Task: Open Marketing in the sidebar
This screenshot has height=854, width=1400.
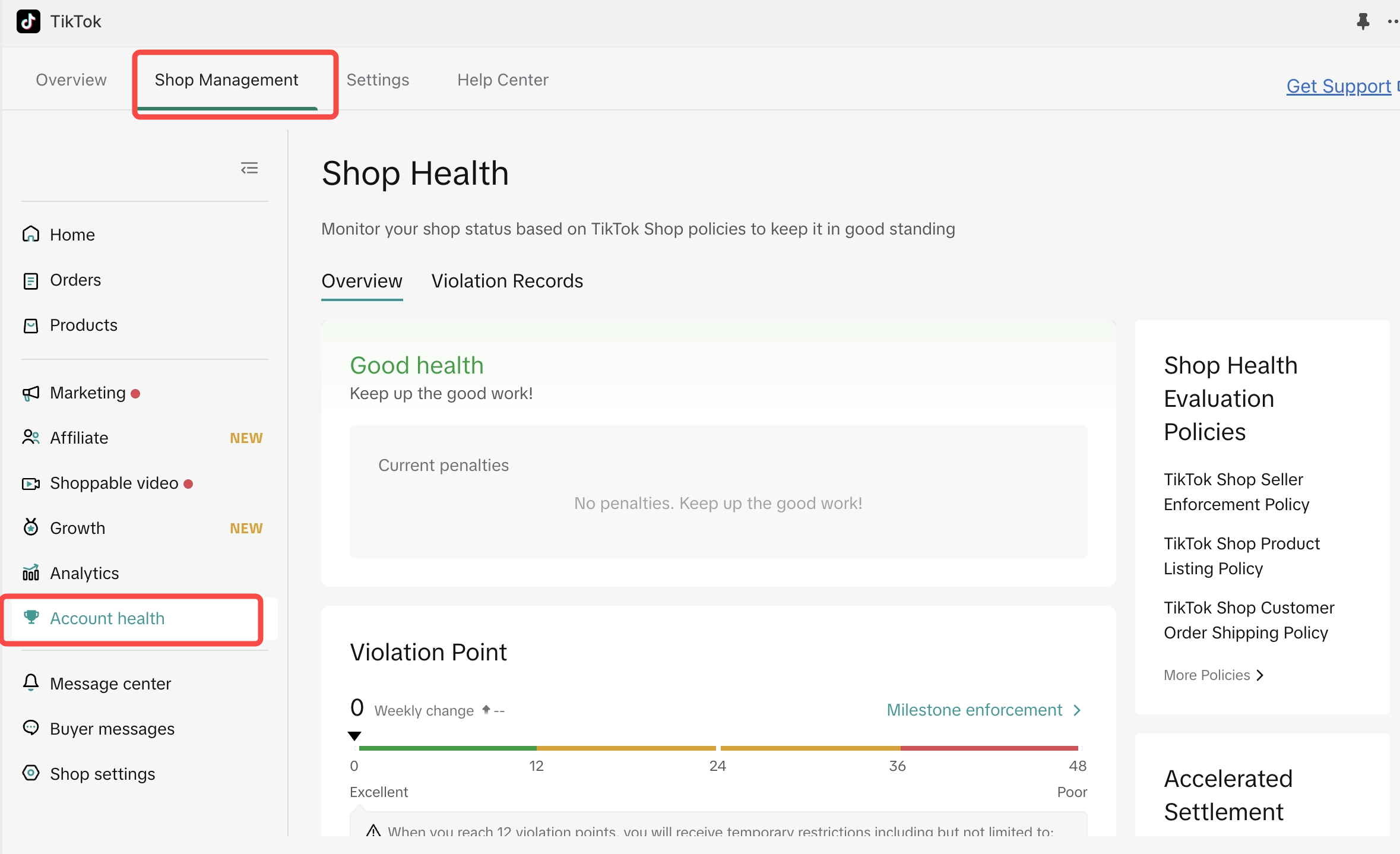Action: pyautogui.click(x=88, y=393)
